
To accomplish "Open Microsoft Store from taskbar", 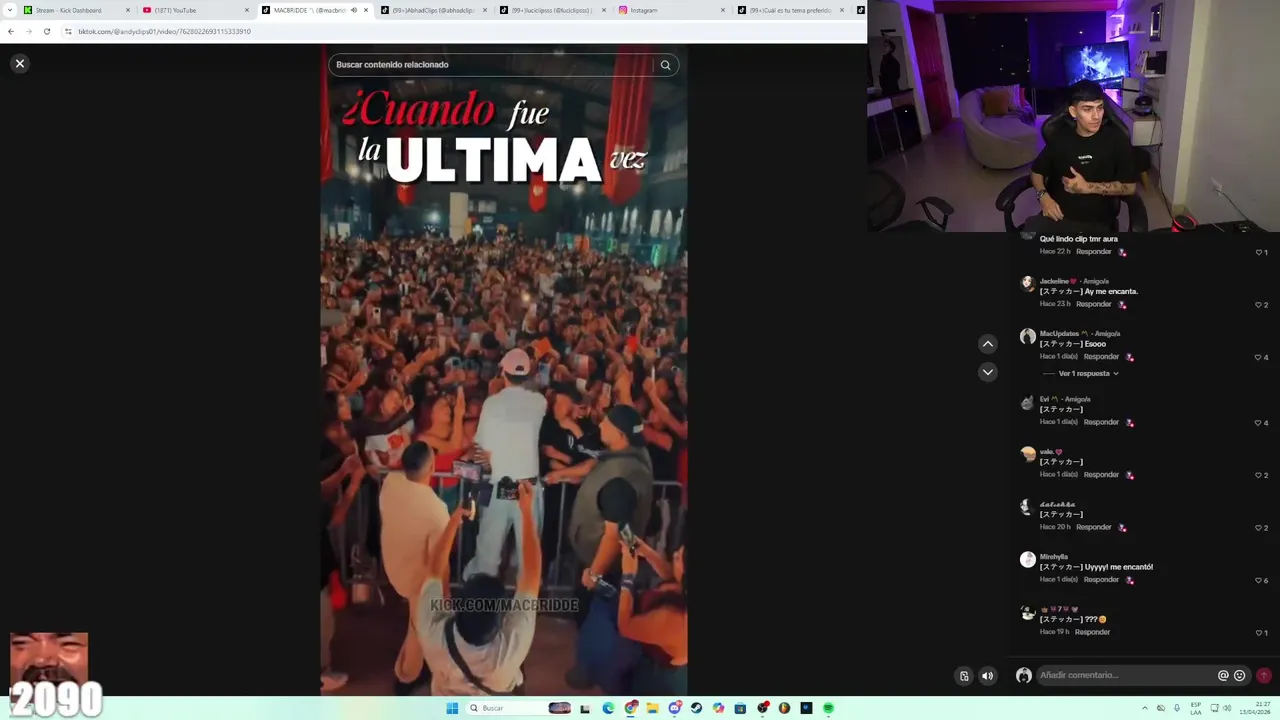I will [x=740, y=708].
